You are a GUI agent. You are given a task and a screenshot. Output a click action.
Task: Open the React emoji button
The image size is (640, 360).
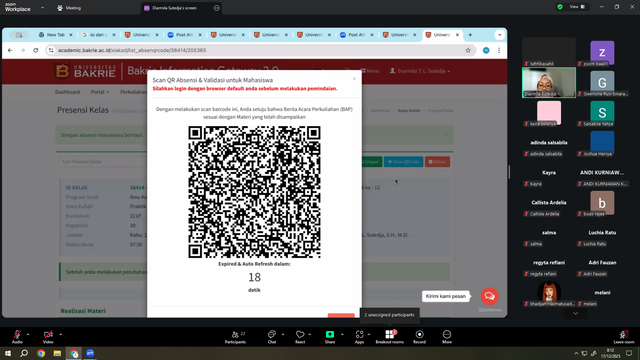300,337
